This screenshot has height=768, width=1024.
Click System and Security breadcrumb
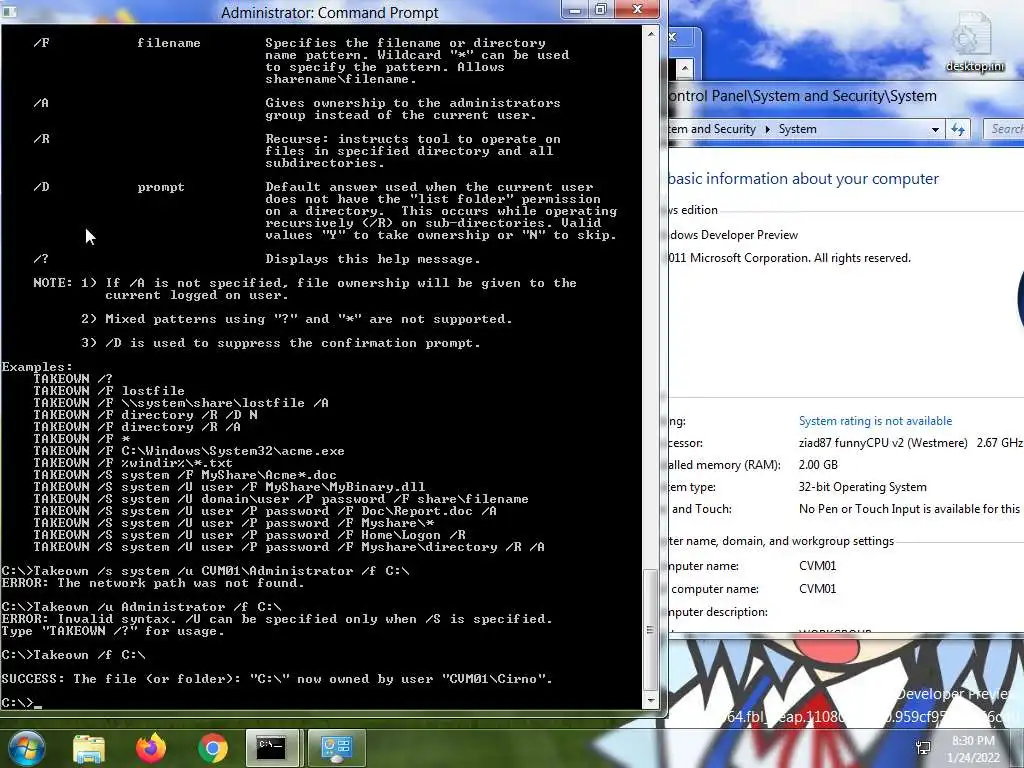click(x=712, y=129)
